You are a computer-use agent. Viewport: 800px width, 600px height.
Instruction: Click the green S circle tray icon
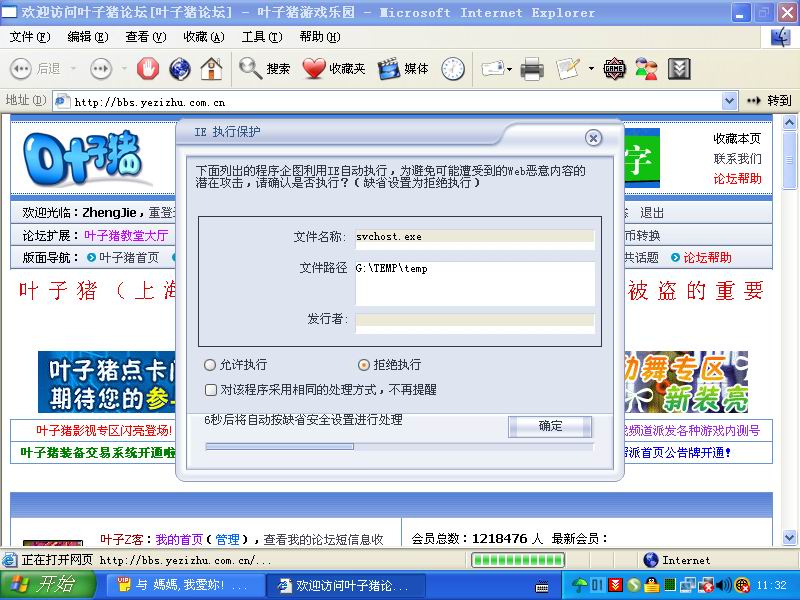pos(633,585)
